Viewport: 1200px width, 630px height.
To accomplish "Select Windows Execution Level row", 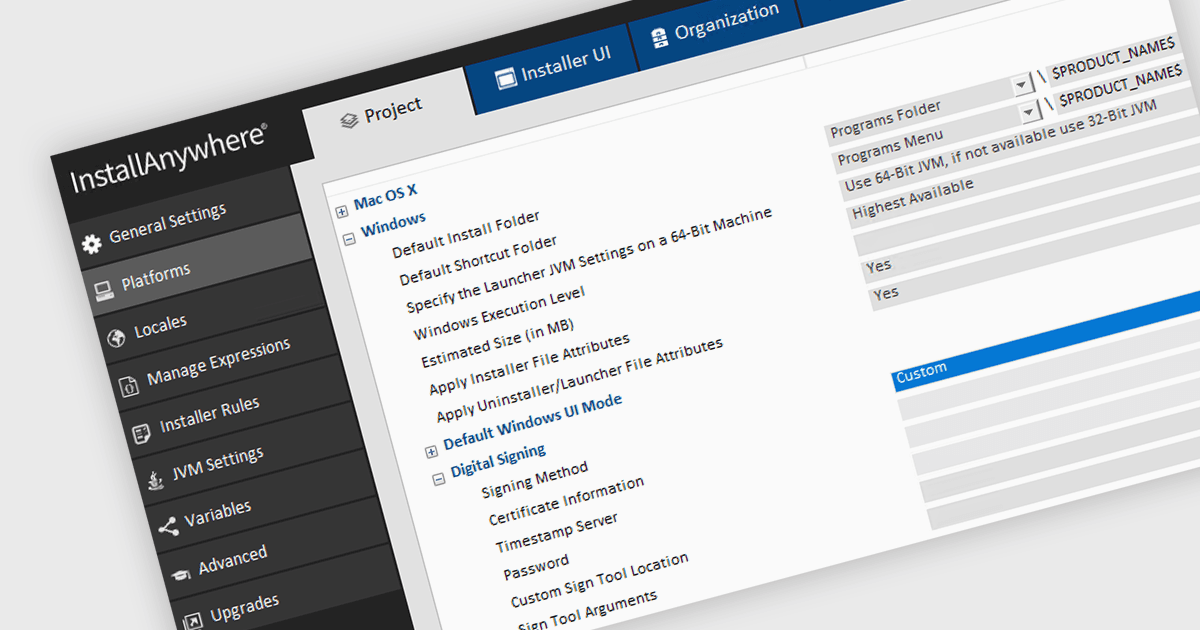I will click(x=499, y=315).
